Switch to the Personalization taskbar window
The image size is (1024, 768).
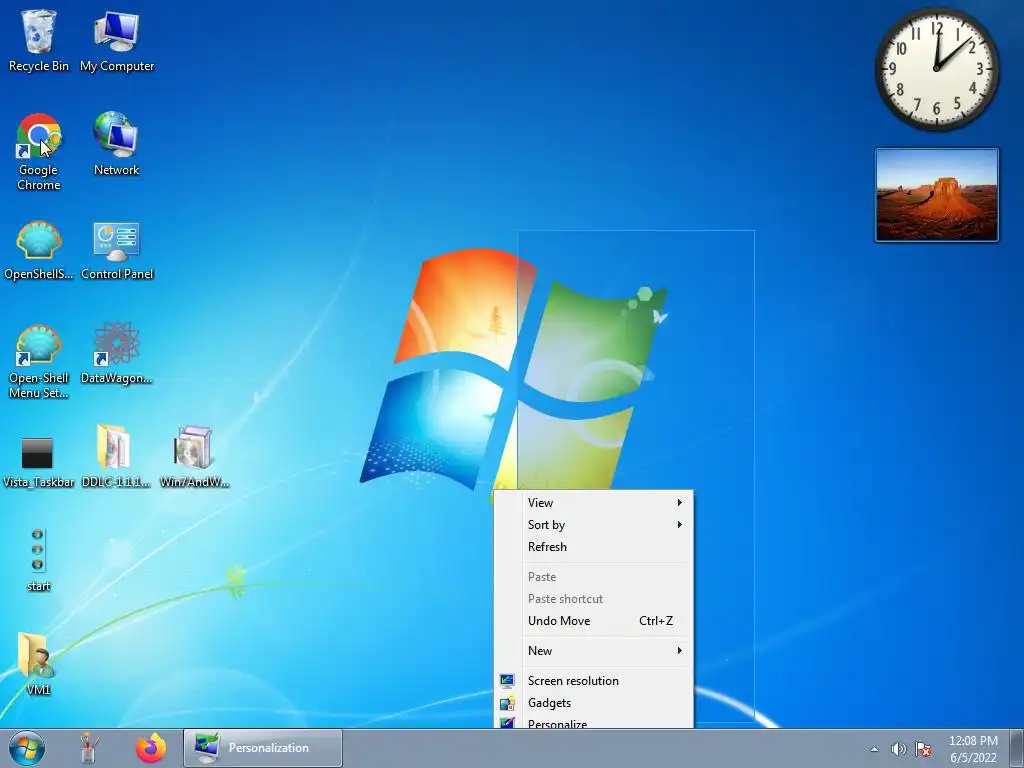click(263, 748)
